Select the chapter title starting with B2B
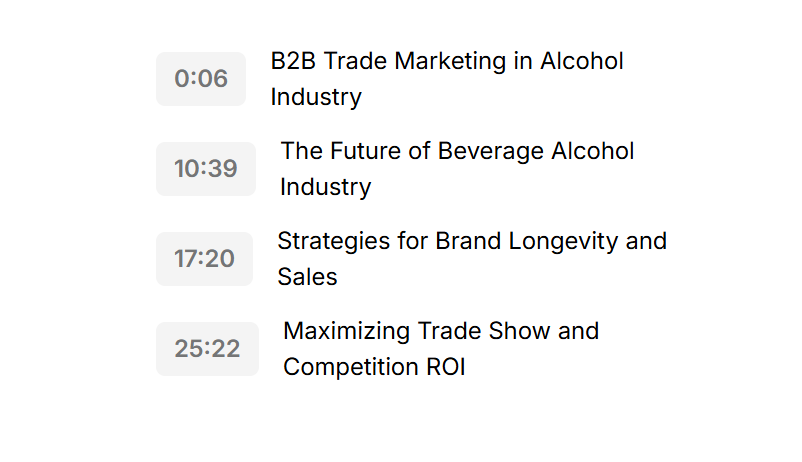The height and width of the screenshot is (462, 802). tap(447, 79)
